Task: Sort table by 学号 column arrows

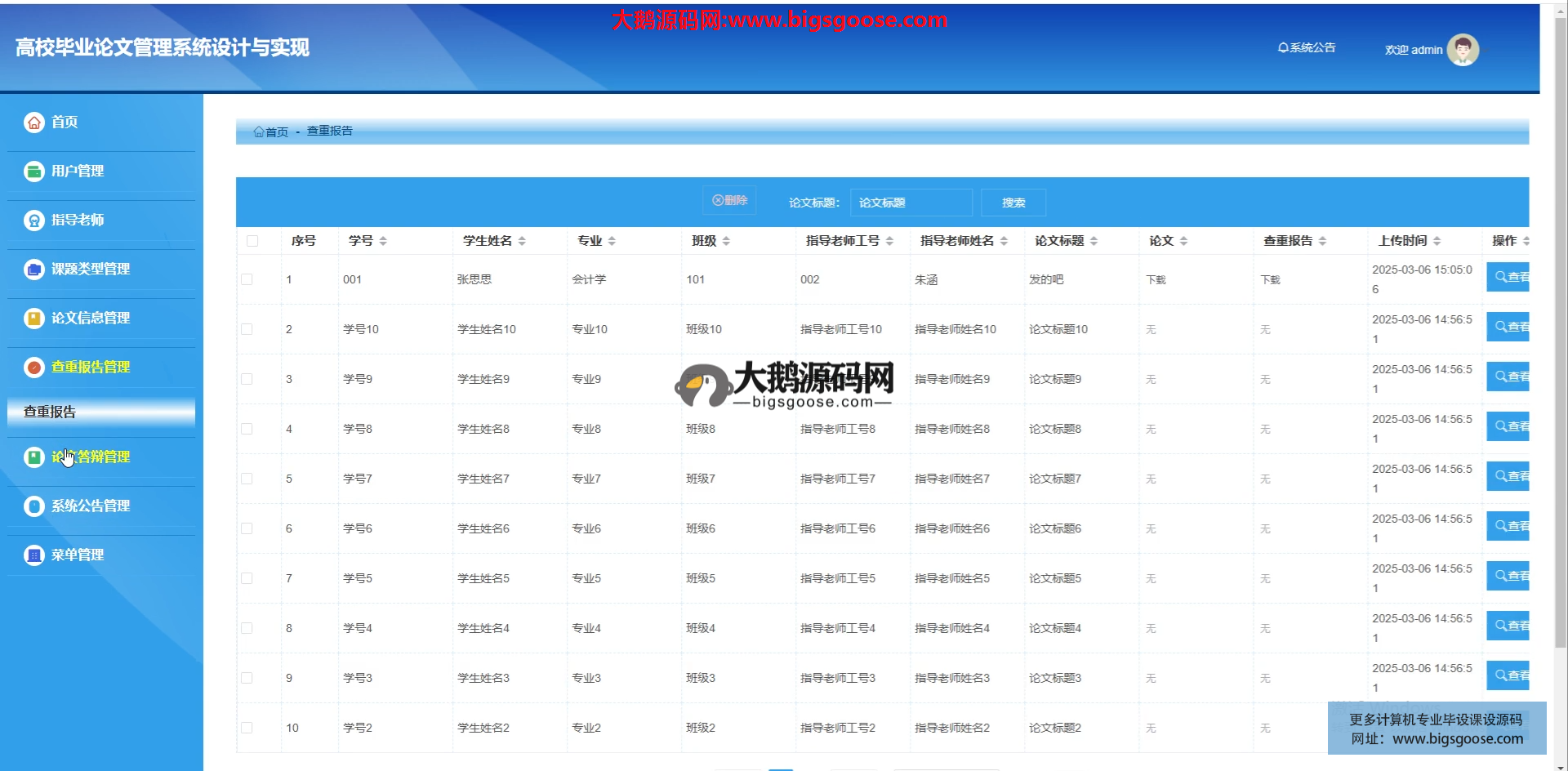Action: click(383, 241)
